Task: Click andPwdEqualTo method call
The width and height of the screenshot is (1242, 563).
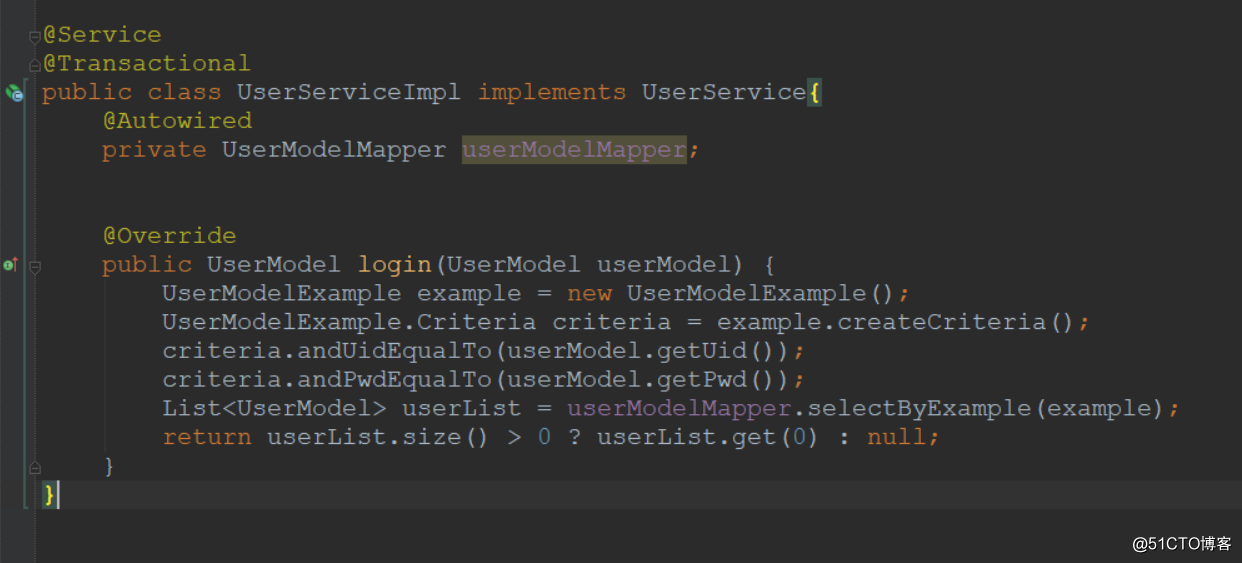Action: [395, 380]
